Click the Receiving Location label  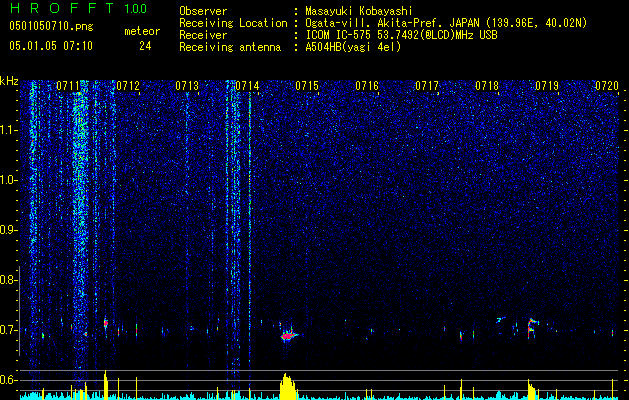pyautogui.click(x=233, y=23)
